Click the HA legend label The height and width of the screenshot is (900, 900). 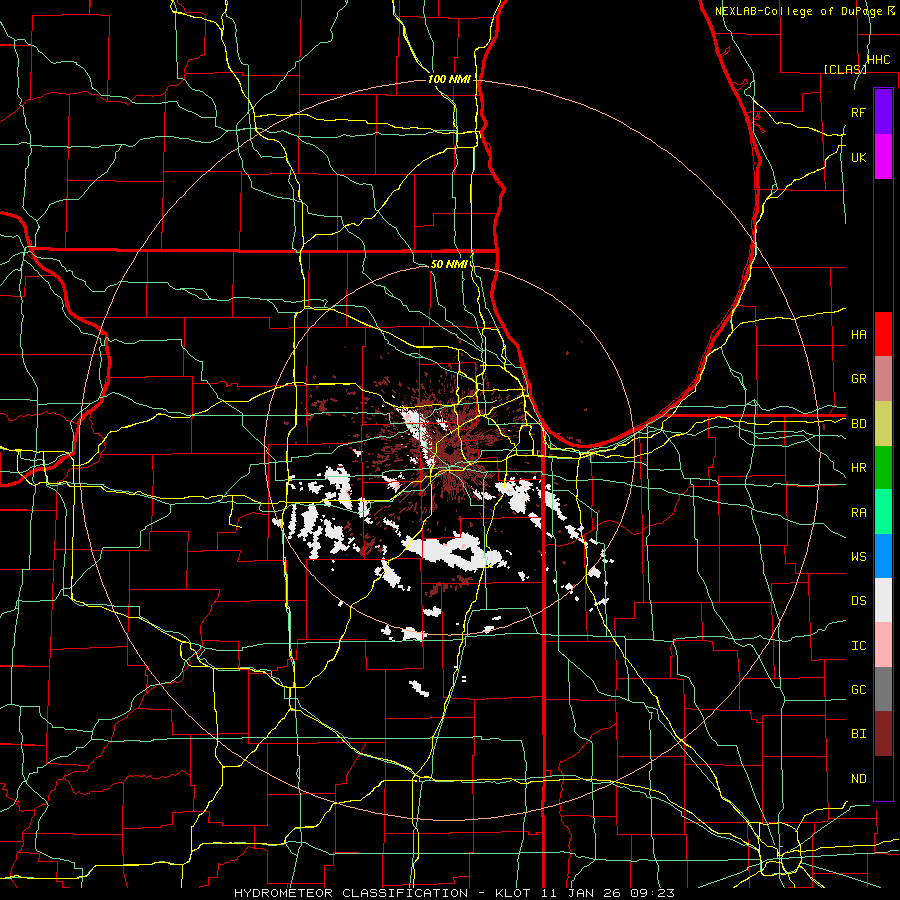pyautogui.click(x=859, y=335)
